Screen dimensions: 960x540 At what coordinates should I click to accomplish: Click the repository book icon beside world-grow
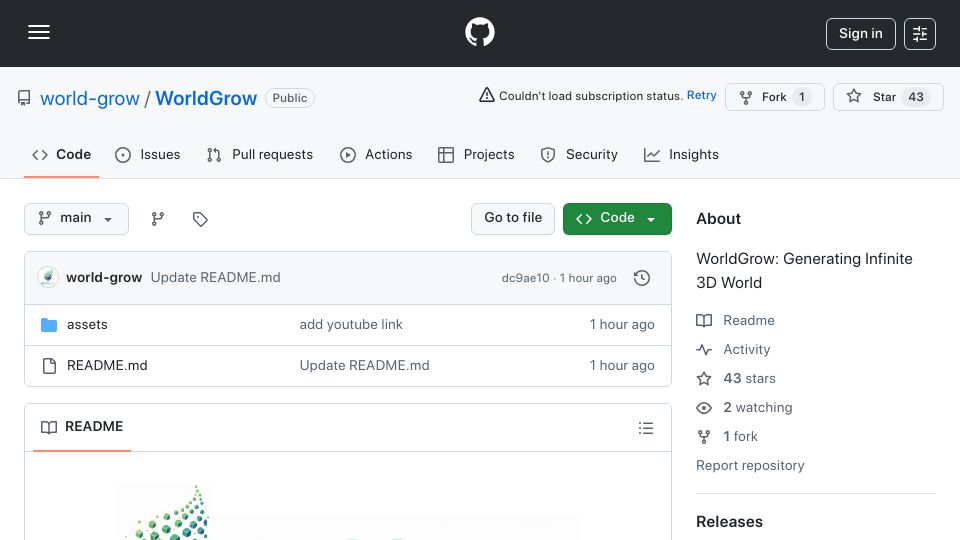coord(24,98)
